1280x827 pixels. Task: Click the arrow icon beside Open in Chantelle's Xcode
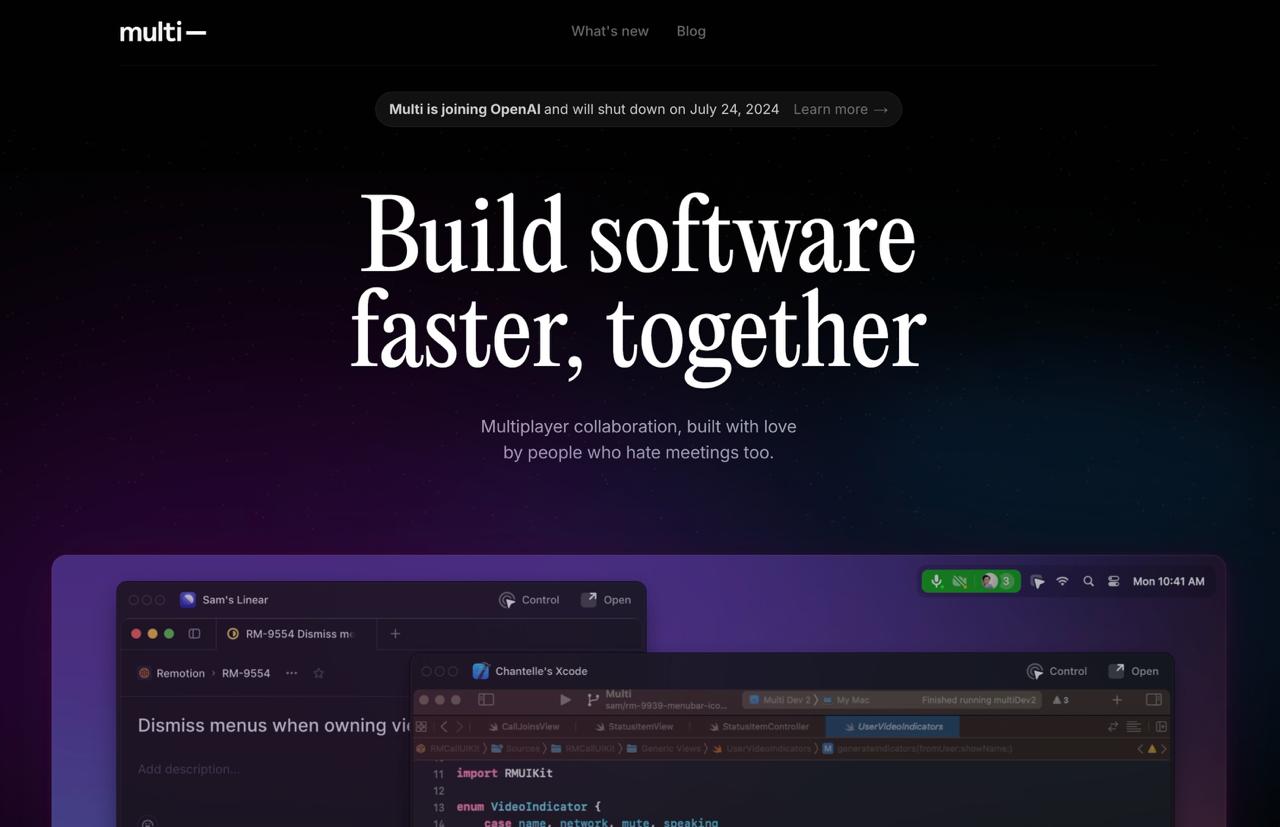click(x=1117, y=671)
